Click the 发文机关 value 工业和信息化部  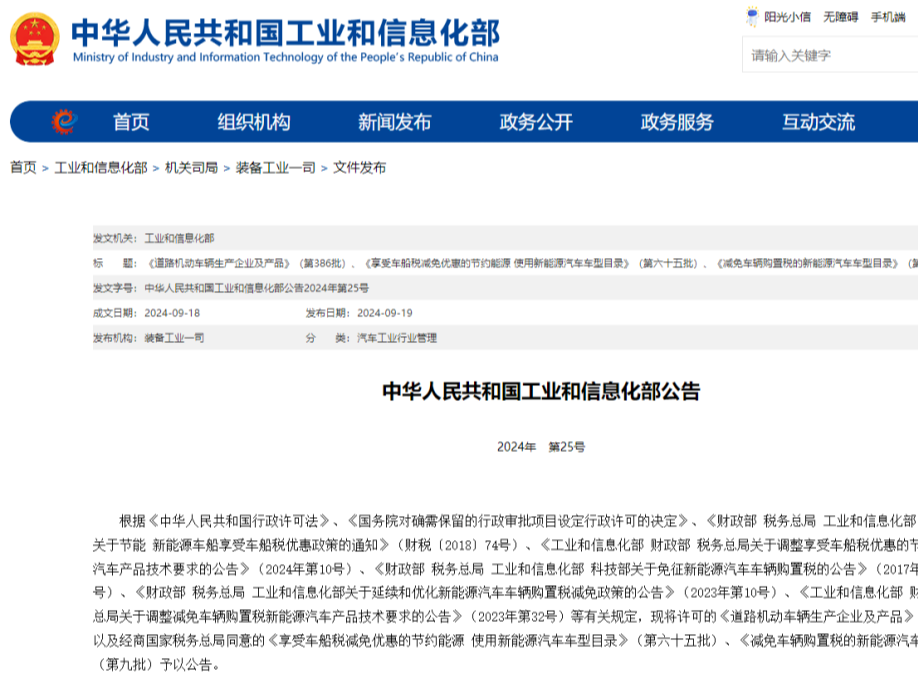pyautogui.click(x=179, y=238)
